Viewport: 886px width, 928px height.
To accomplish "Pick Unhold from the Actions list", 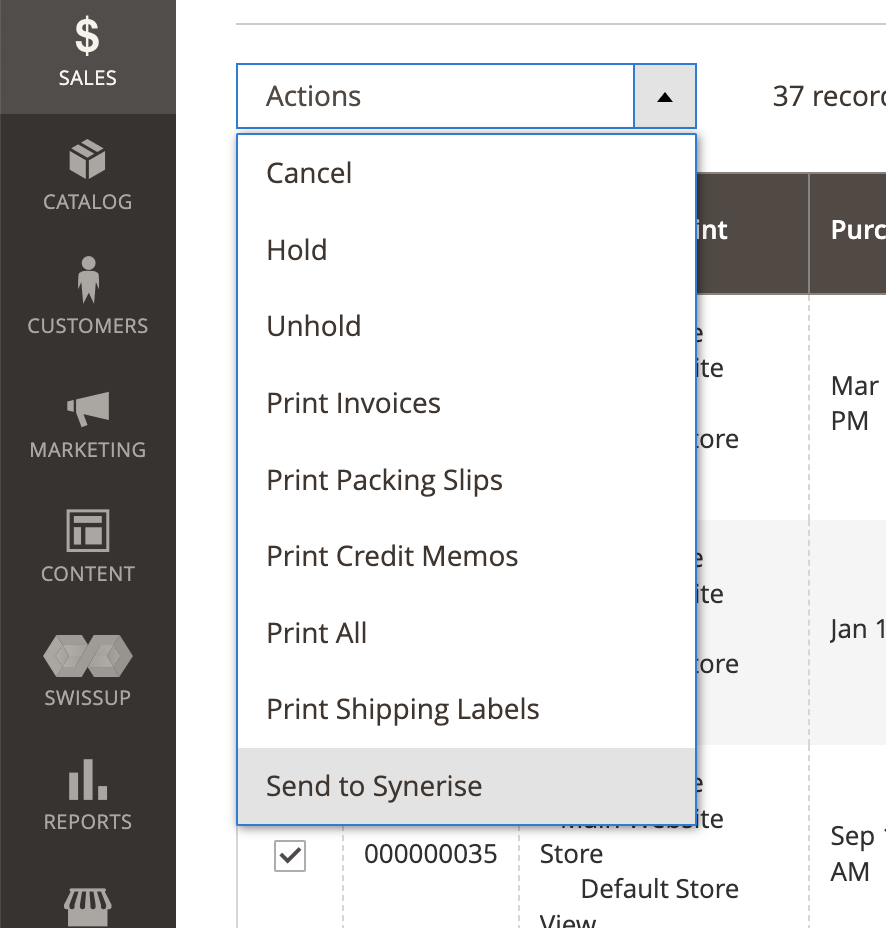I will (313, 326).
